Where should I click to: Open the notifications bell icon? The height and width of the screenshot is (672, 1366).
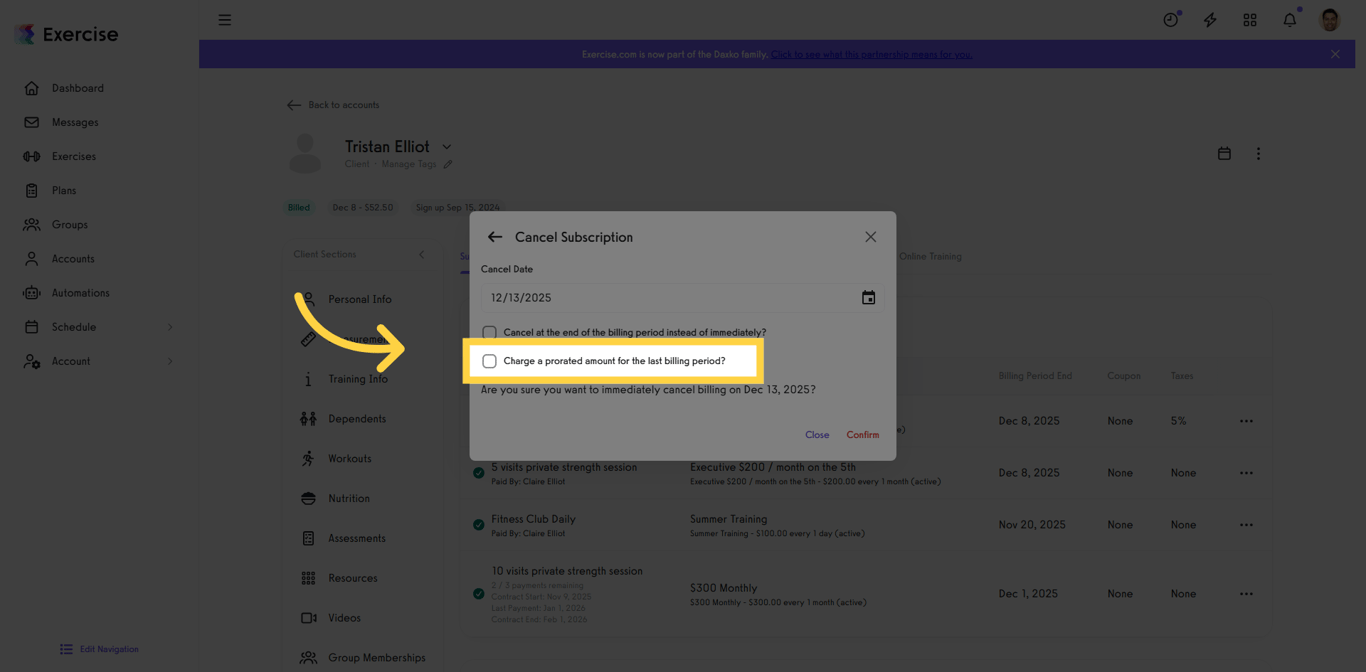[x=1290, y=19]
